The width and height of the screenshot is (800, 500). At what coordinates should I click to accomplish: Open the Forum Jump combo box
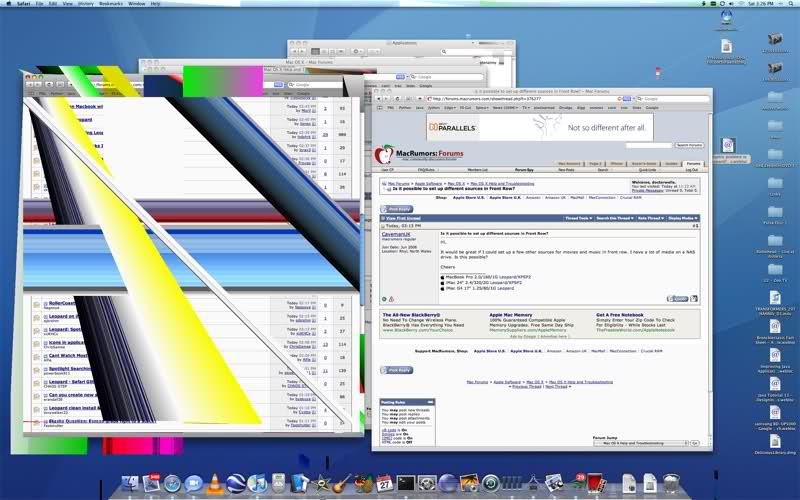pyautogui.click(x=641, y=443)
